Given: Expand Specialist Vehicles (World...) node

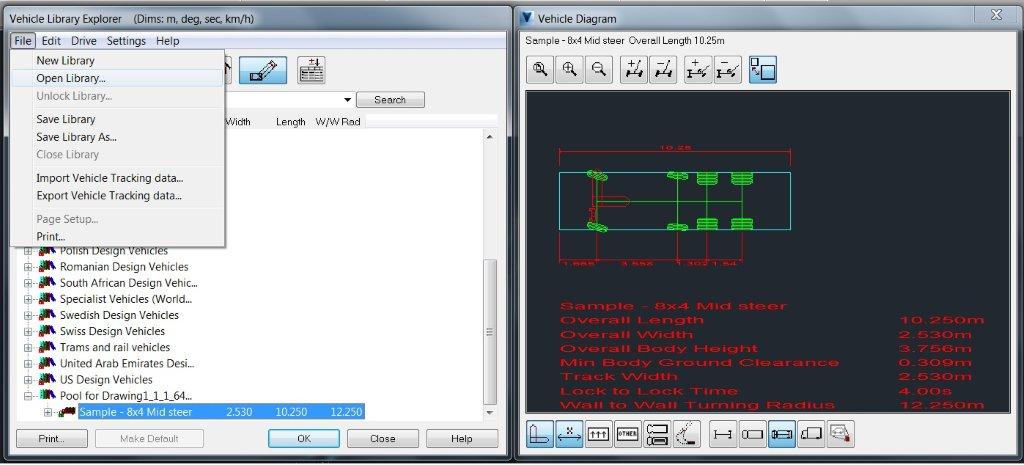Looking at the screenshot, I should click(x=28, y=299).
